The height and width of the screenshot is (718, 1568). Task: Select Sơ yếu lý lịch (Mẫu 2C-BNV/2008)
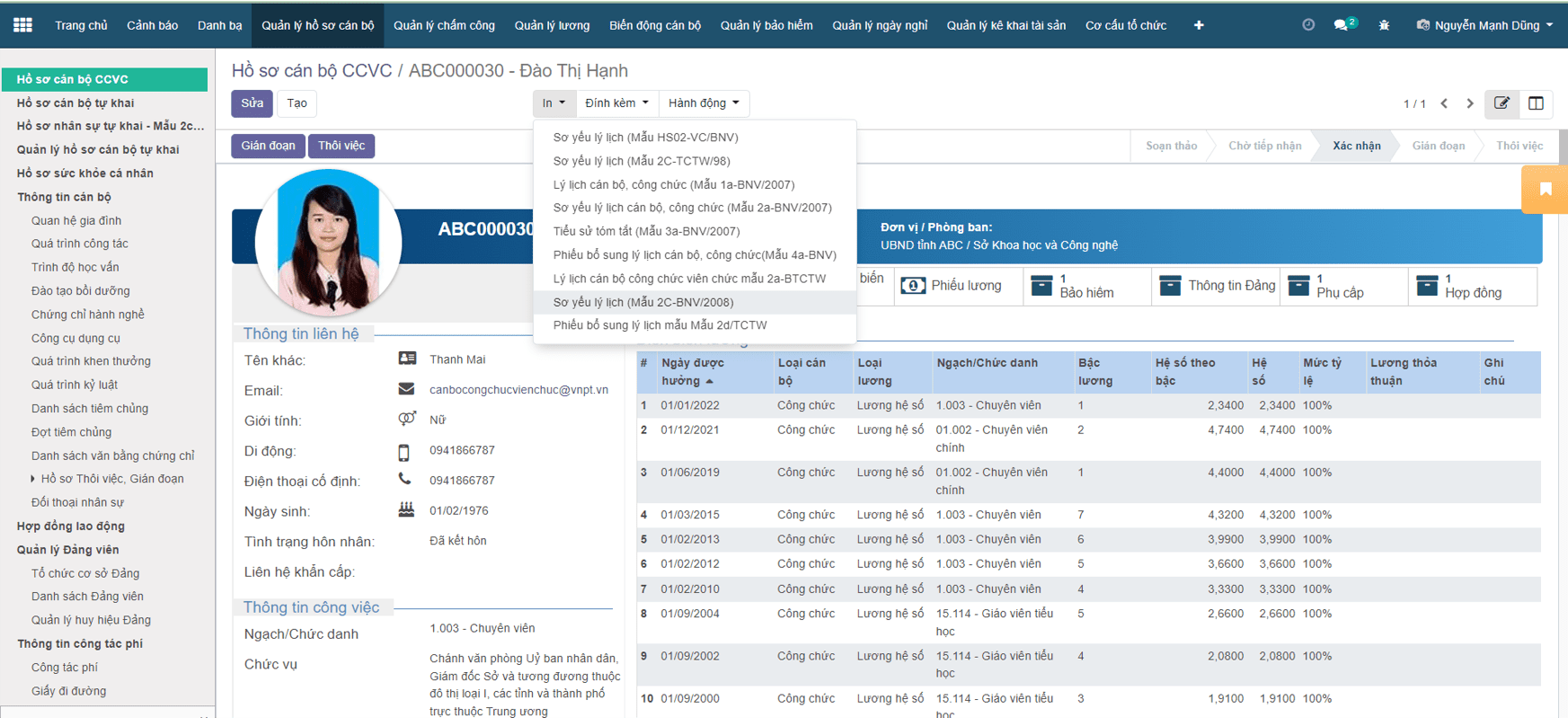643,302
